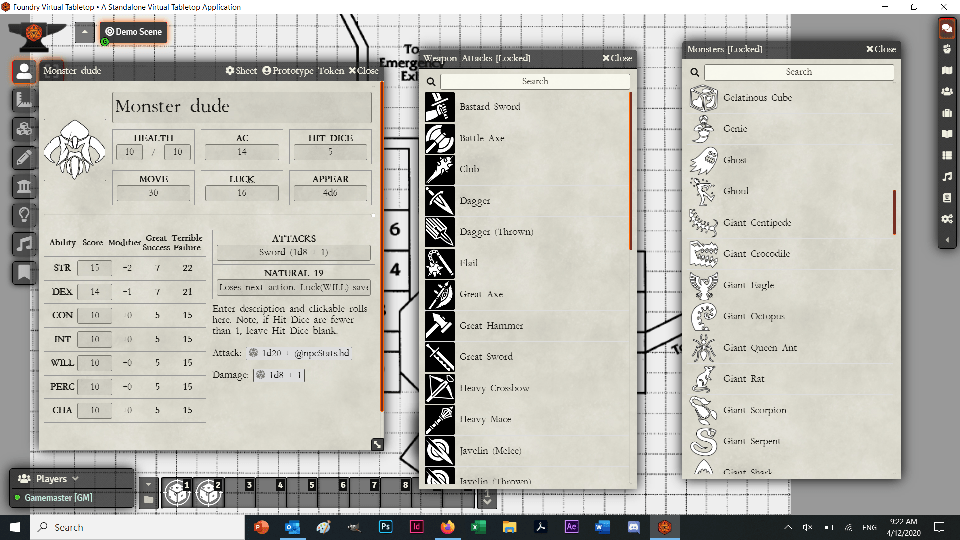Screen dimensions: 960x540
Task: Collapse the right sidebar with arrow
Action: click(946, 241)
